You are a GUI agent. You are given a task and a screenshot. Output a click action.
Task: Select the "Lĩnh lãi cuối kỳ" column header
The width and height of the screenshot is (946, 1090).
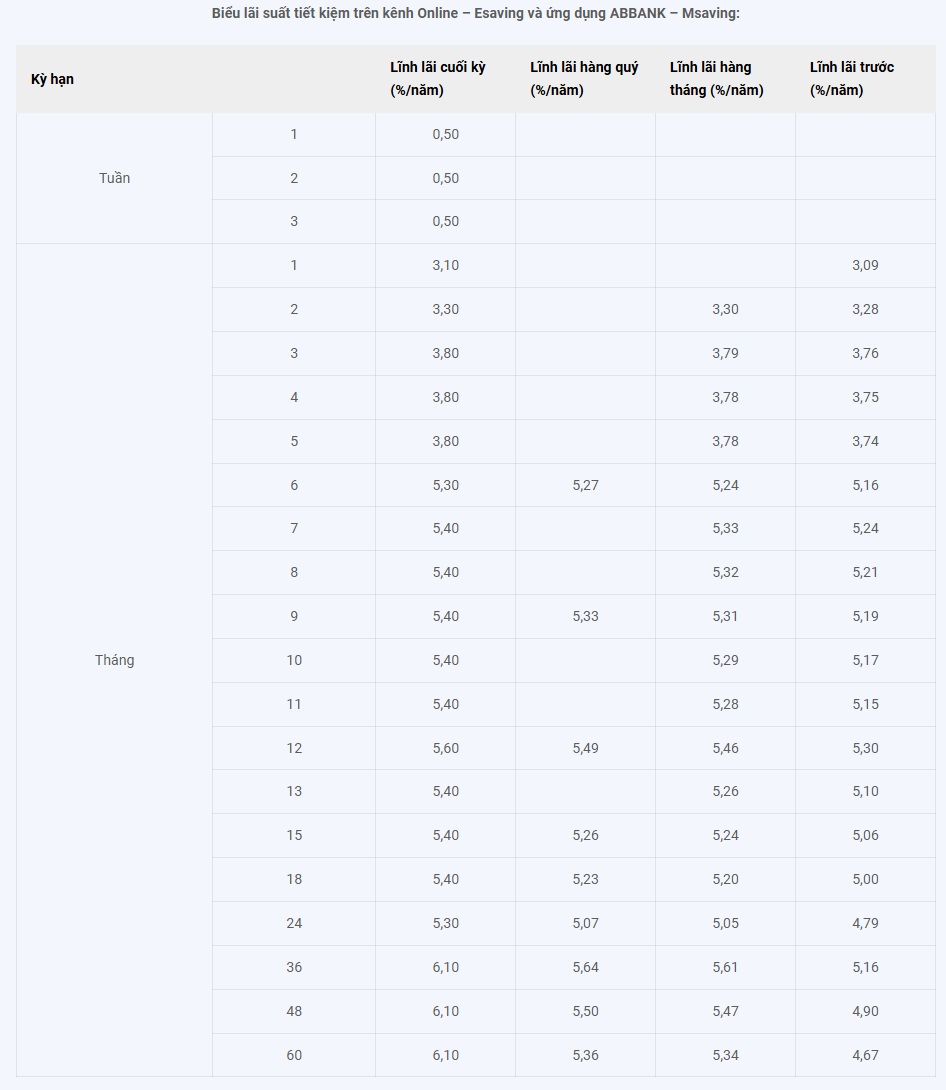pyautogui.click(x=438, y=78)
